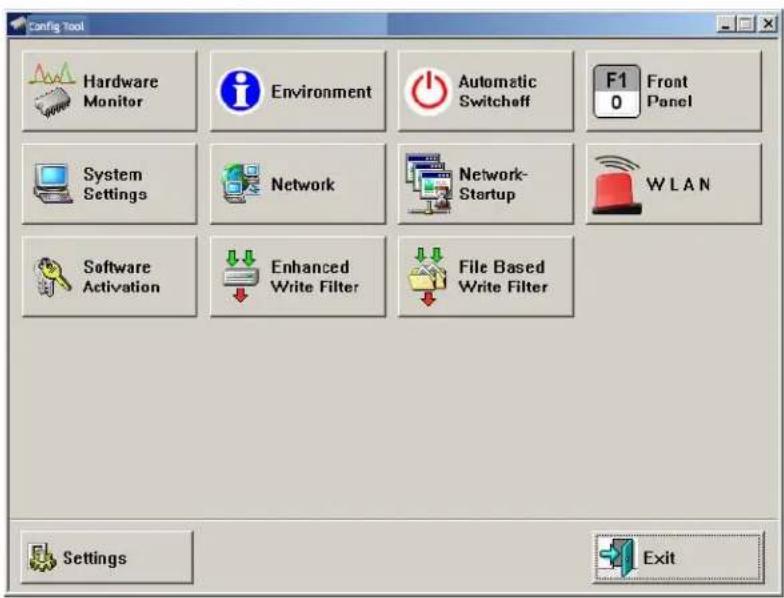Open Software Activation label

click(x=122, y=276)
